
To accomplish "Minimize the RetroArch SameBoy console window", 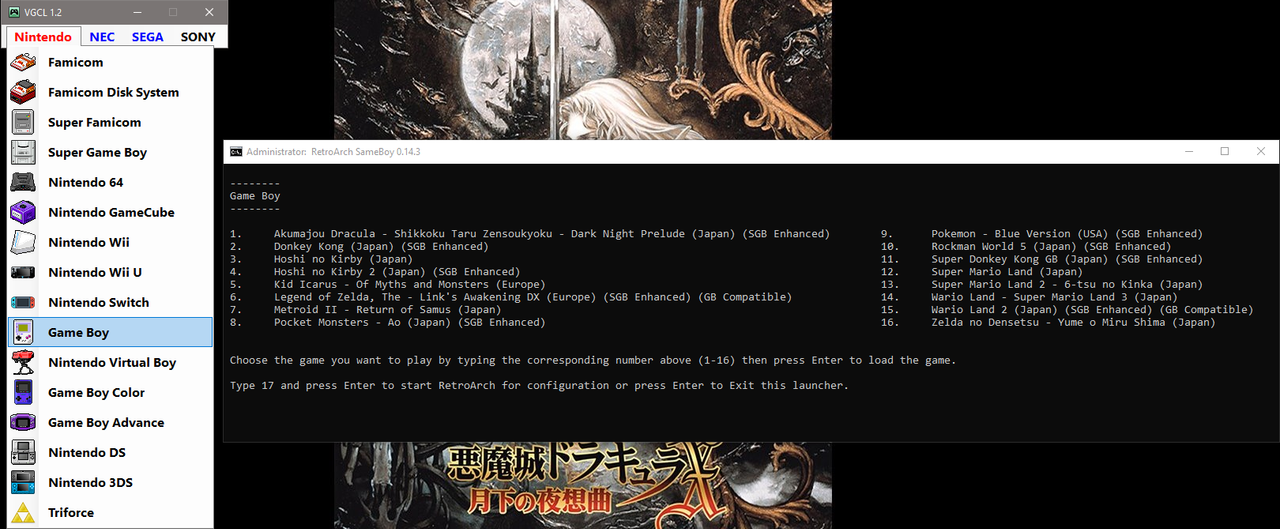I will pos(1189,151).
